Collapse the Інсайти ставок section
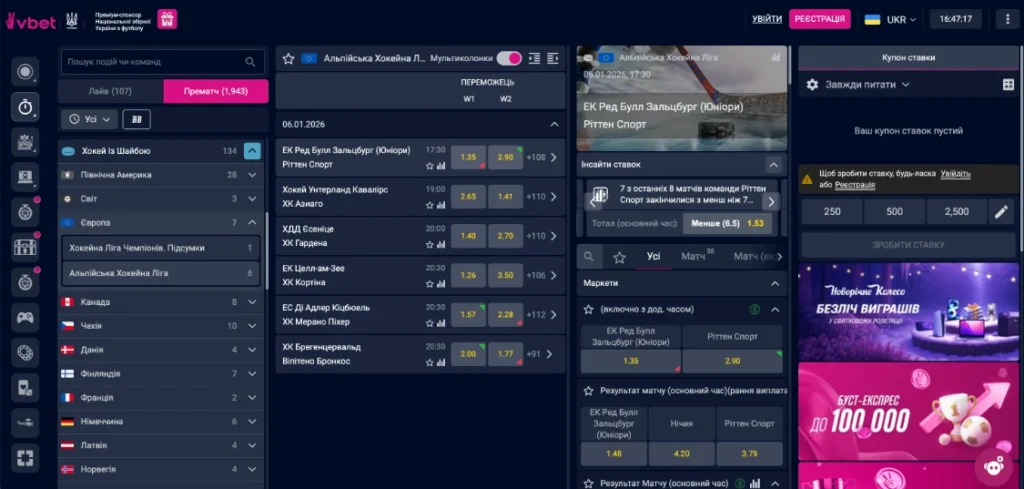 (773, 164)
